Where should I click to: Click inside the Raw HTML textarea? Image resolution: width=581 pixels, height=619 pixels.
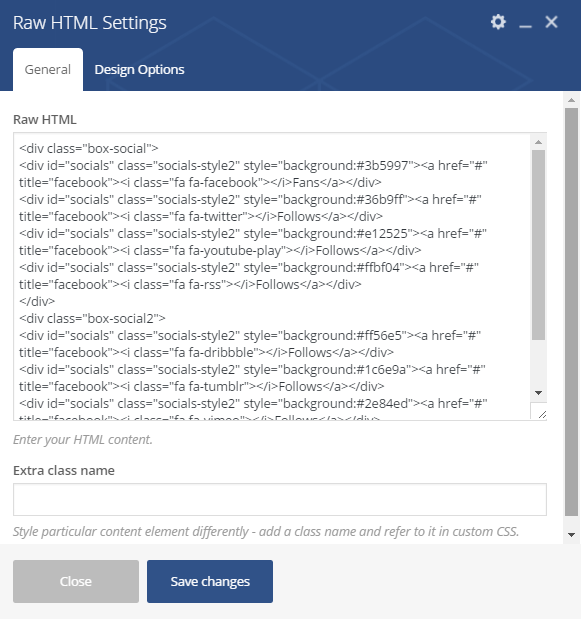pyautogui.click(x=272, y=276)
